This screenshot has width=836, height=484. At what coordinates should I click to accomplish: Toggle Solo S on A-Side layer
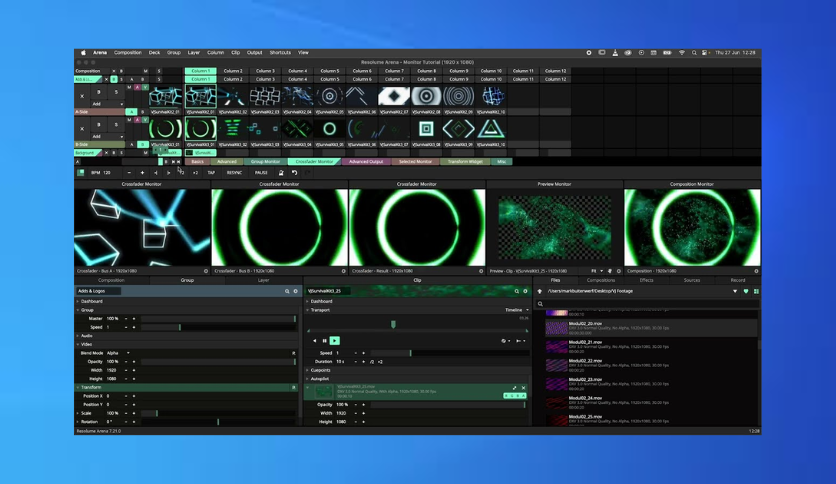point(116,92)
